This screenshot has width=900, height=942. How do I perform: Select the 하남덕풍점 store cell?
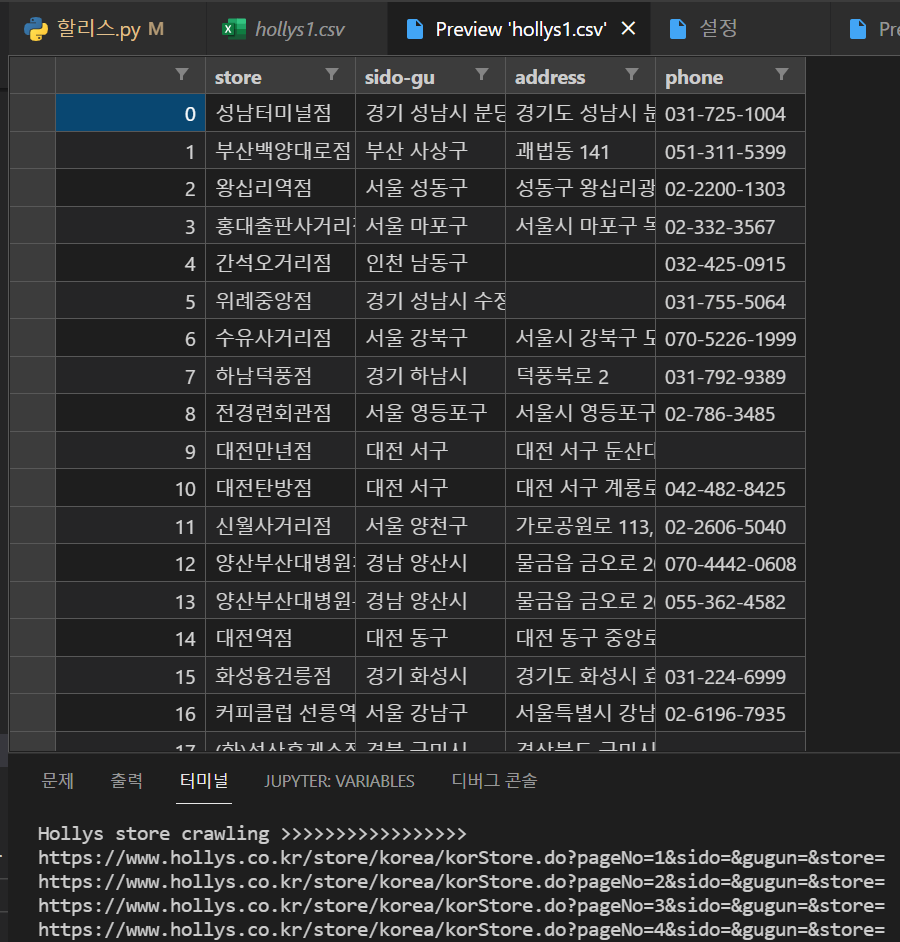pos(281,375)
